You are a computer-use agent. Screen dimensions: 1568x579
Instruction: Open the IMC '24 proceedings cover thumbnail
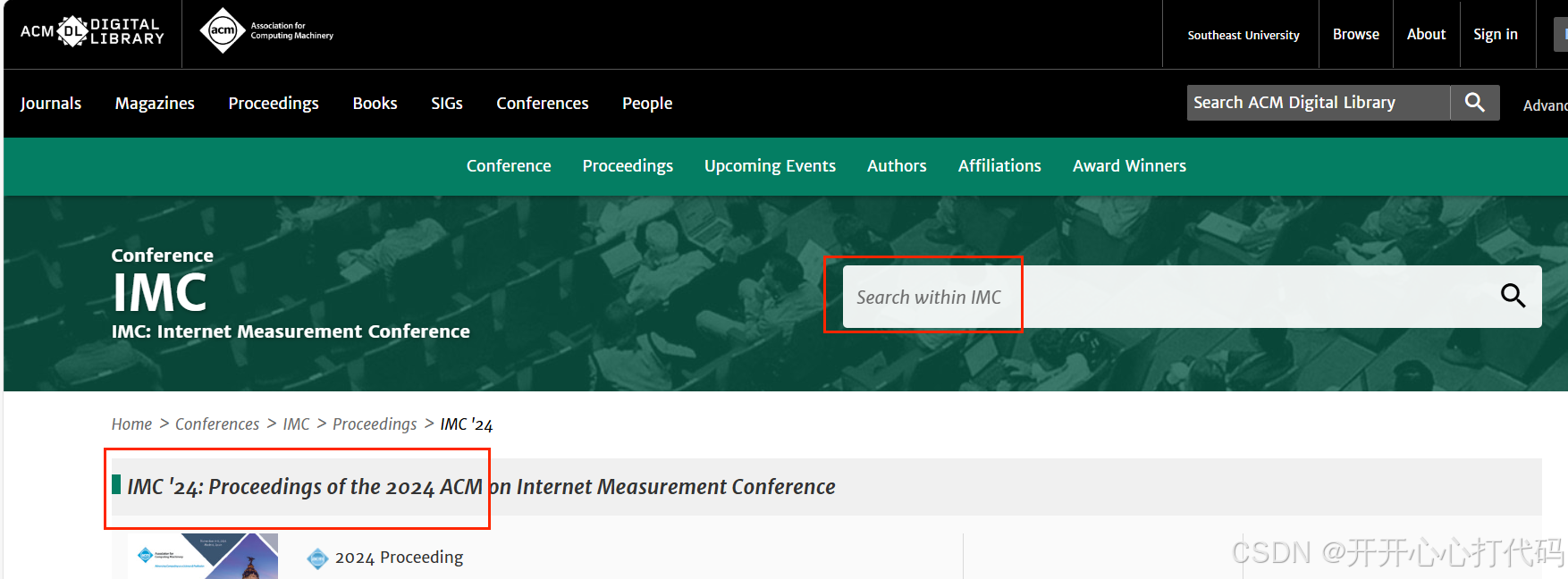click(x=203, y=557)
